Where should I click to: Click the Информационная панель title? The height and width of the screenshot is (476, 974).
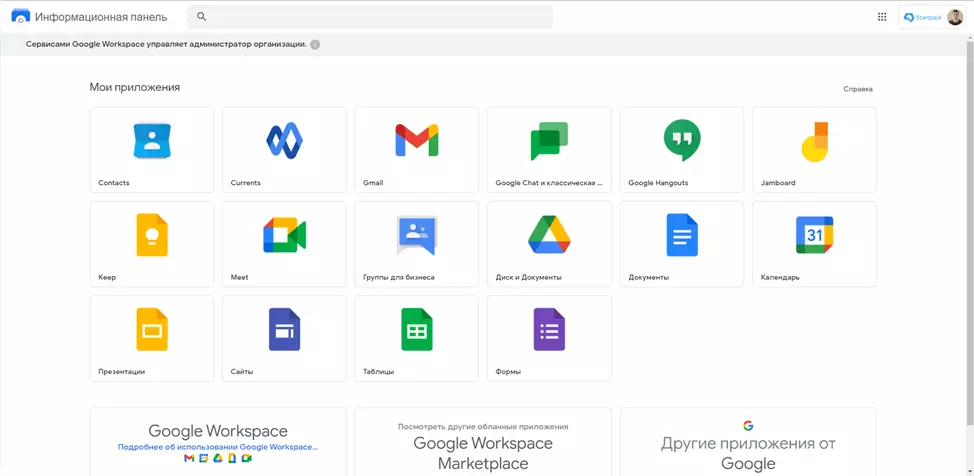coord(101,17)
